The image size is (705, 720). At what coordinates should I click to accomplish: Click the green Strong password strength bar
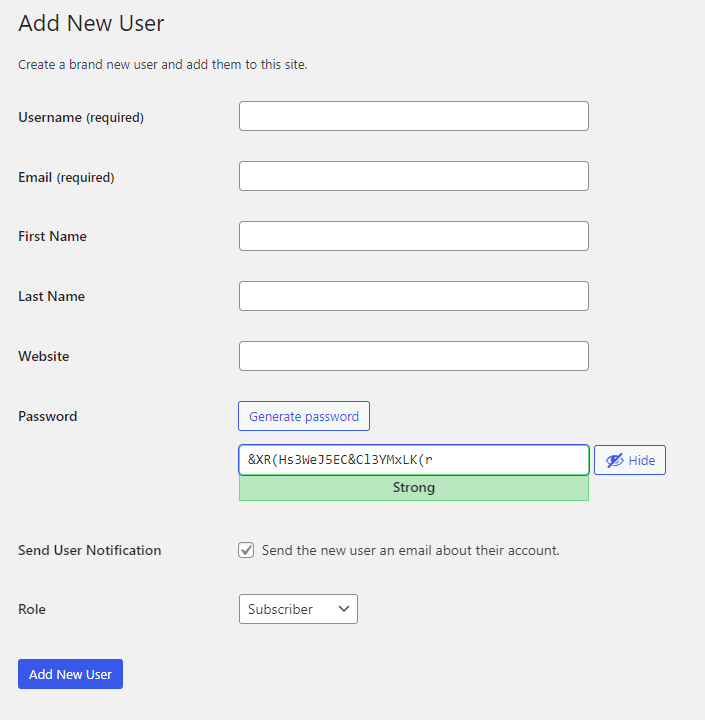[413, 488]
